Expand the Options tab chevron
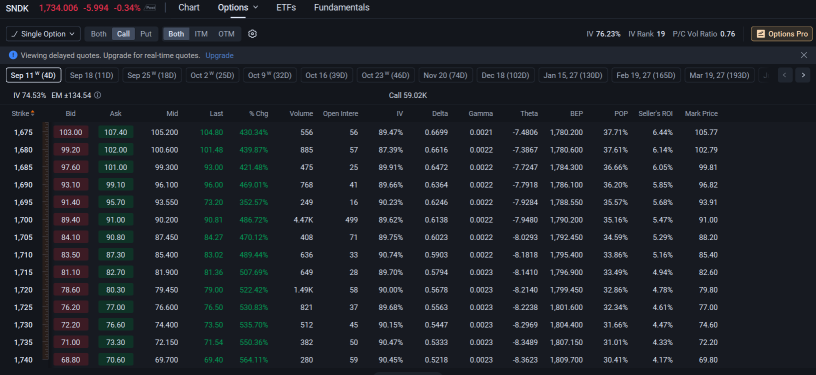Image resolution: width=816 pixels, height=375 pixels. [255, 7]
